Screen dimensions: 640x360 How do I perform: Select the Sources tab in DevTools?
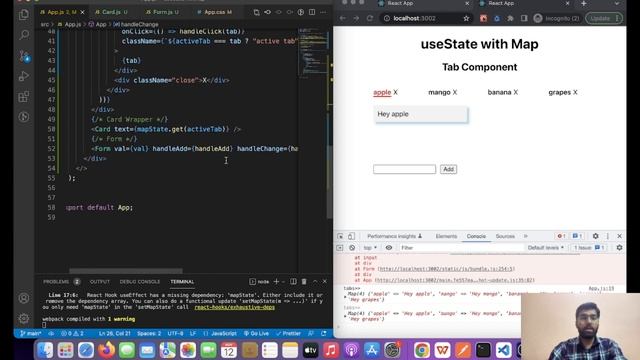click(x=505, y=236)
